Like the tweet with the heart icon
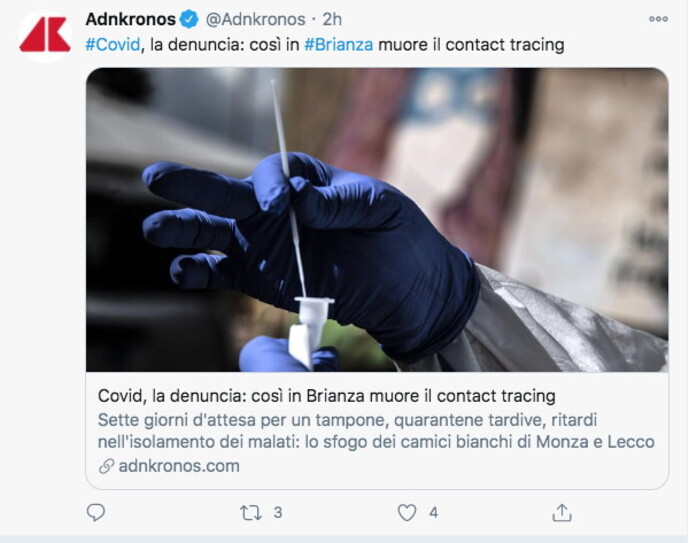This screenshot has width=689, height=543. pos(407,513)
